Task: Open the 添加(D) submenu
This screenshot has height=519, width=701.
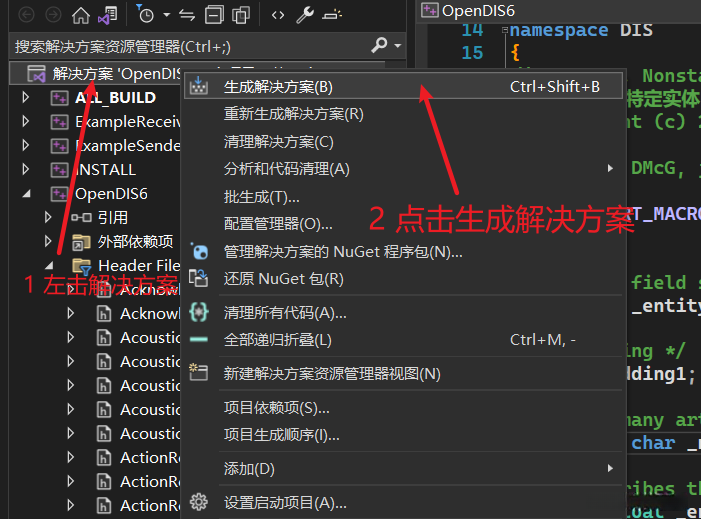Action: pyautogui.click(x=403, y=468)
